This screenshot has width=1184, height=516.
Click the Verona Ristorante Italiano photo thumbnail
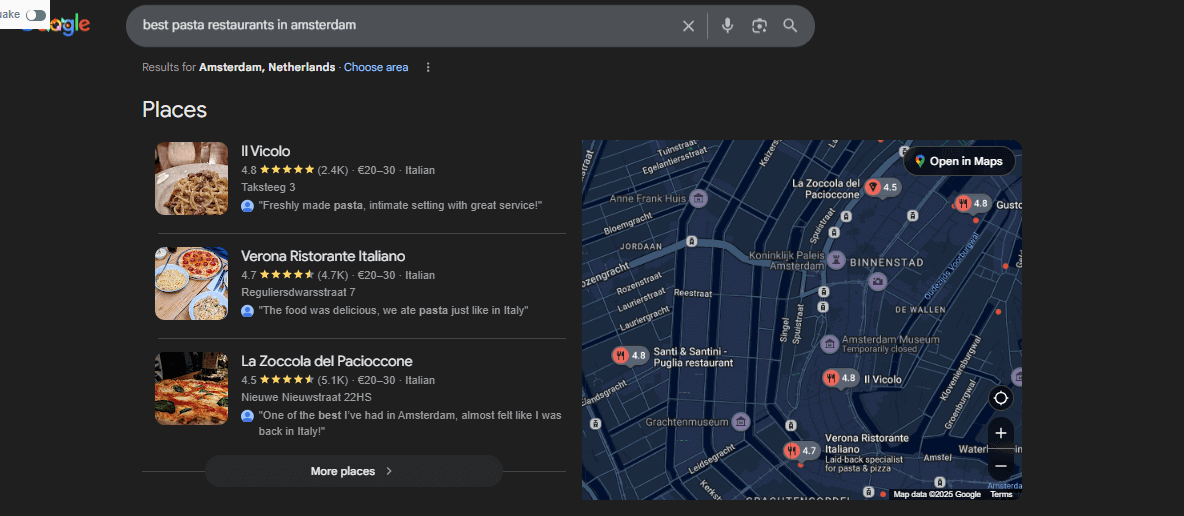[191, 283]
